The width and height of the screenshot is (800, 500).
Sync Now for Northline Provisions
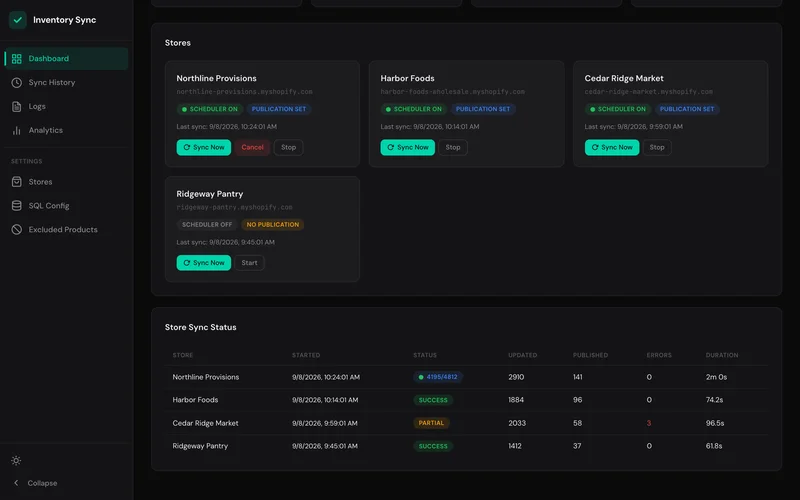pos(204,147)
